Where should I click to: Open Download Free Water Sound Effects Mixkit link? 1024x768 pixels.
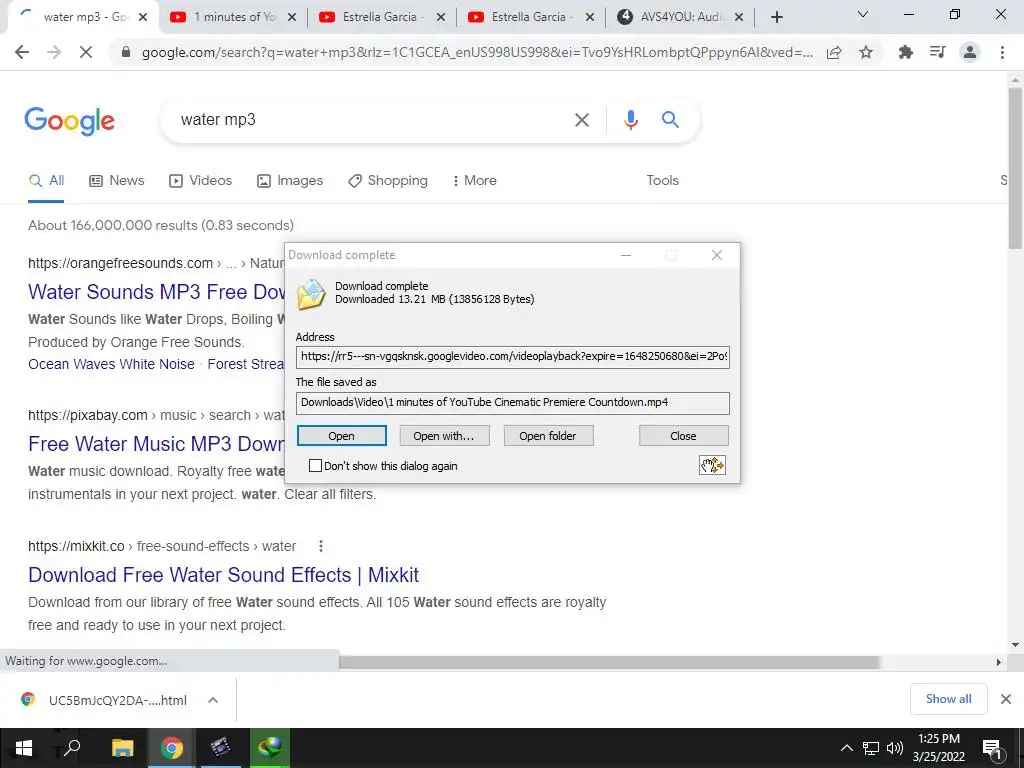click(223, 575)
